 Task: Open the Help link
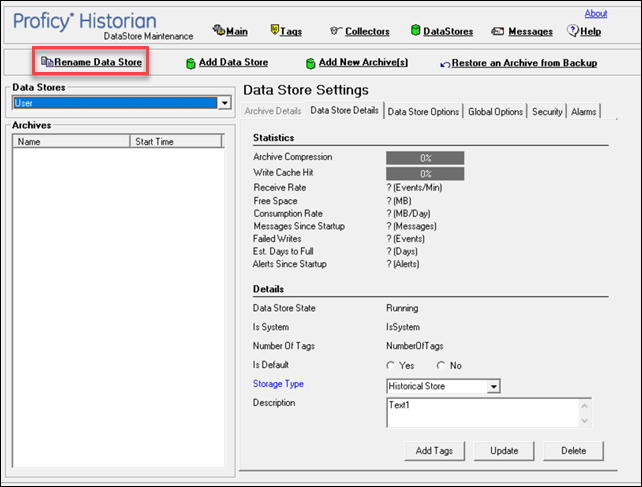click(590, 32)
